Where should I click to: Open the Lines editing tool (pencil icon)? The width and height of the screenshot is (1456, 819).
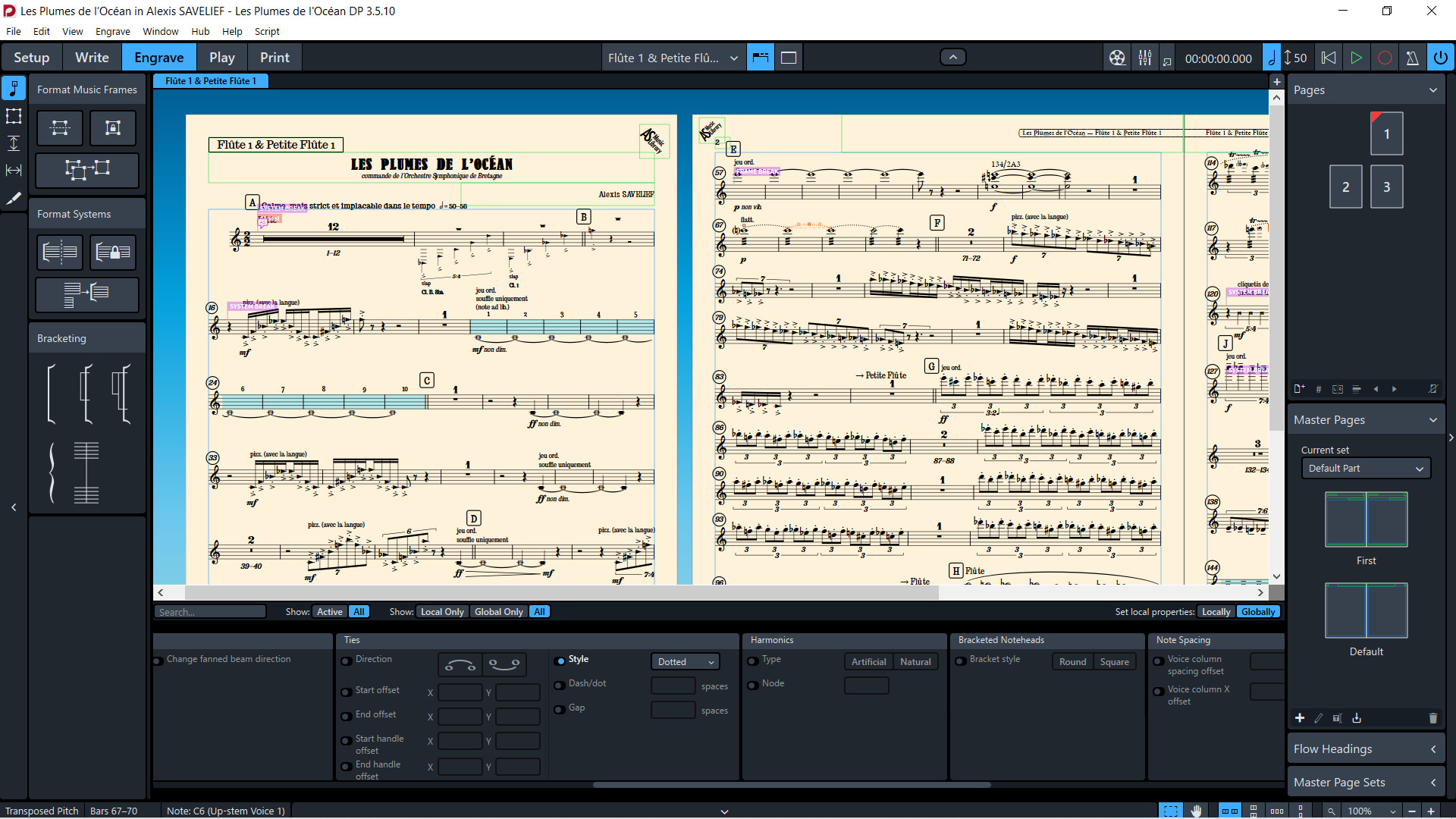pyautogui.click(x=14, y=198)
